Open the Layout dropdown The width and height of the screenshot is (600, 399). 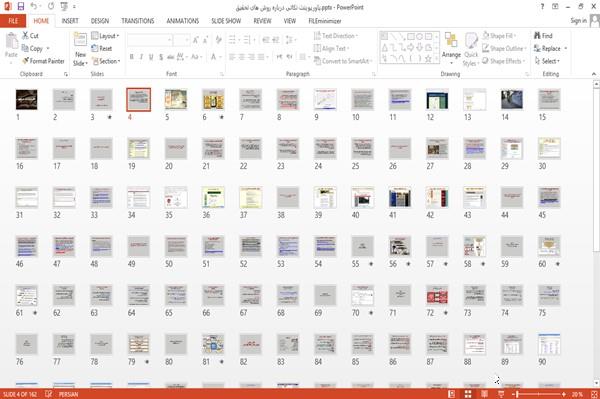pyautogui.click(x=105, y=36)
